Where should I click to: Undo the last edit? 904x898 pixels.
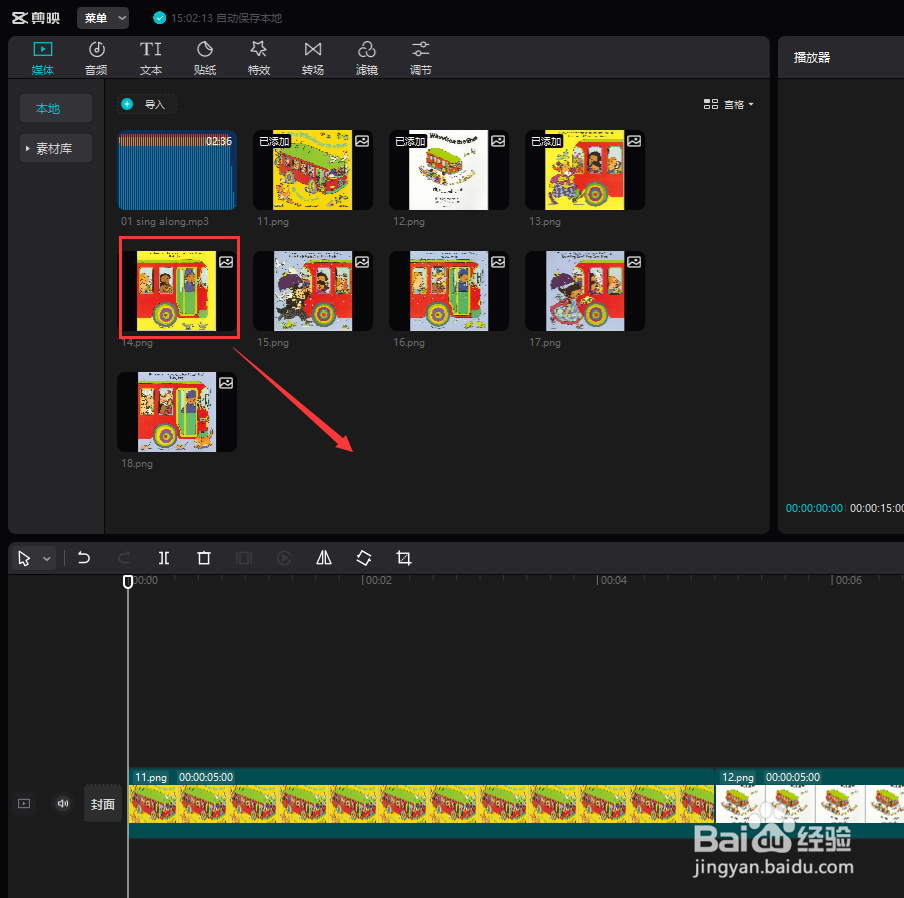pos(84,558)
